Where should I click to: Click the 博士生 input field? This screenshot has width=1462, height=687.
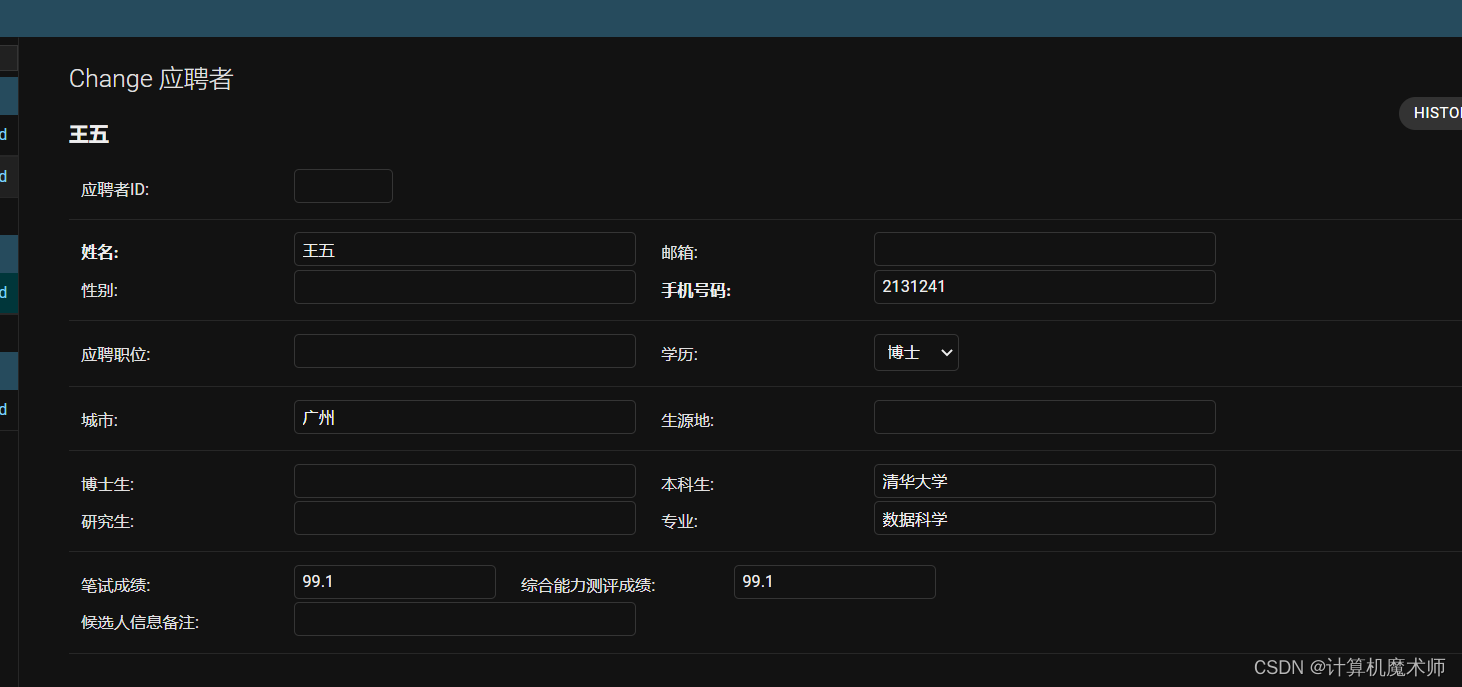click(x=465, y=481)
